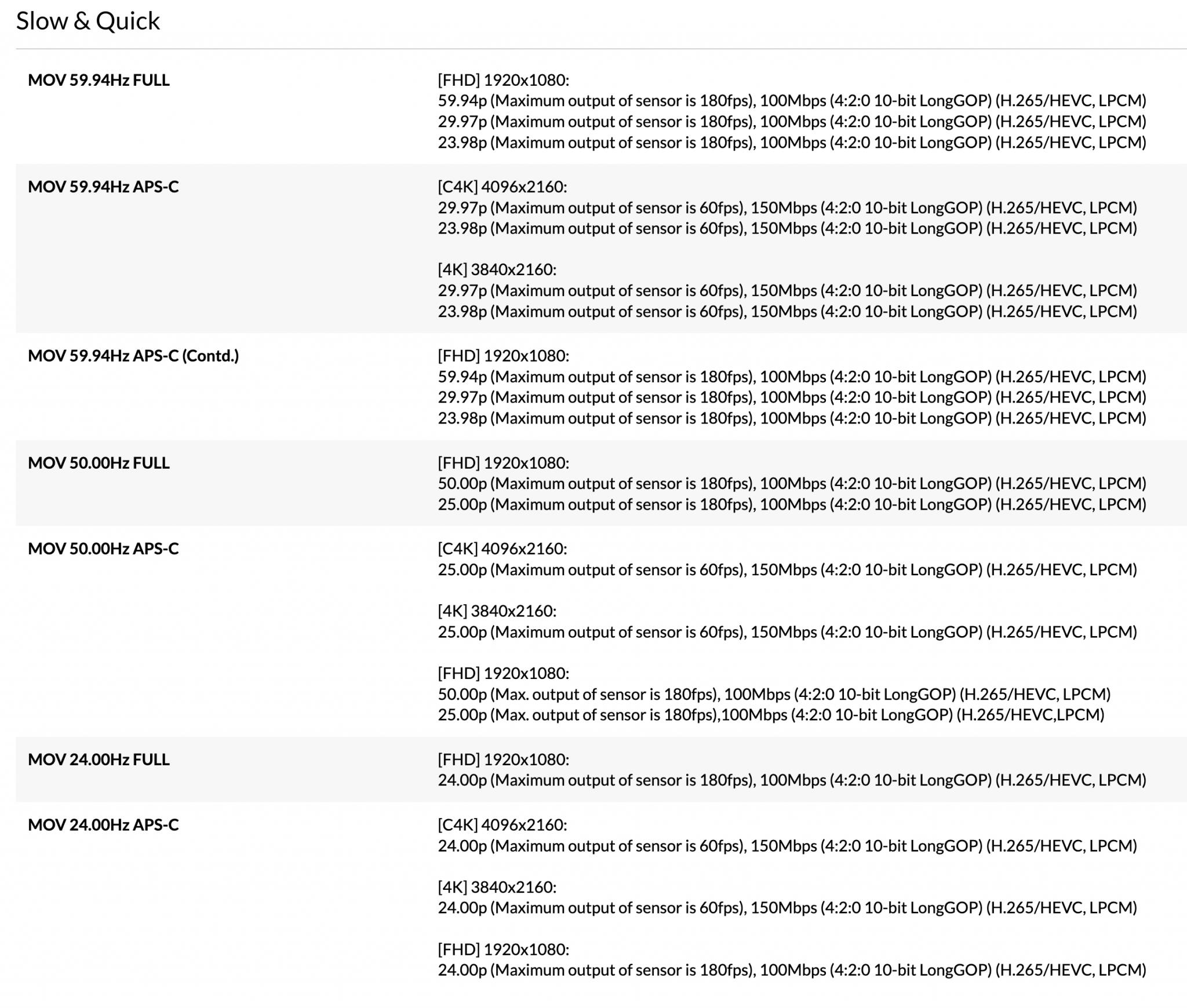The width and height of the screenshot is (1187, 1008).
Task: Click the "MOV 24.00Hz APS-C" row label
Action: coord(103,824)
